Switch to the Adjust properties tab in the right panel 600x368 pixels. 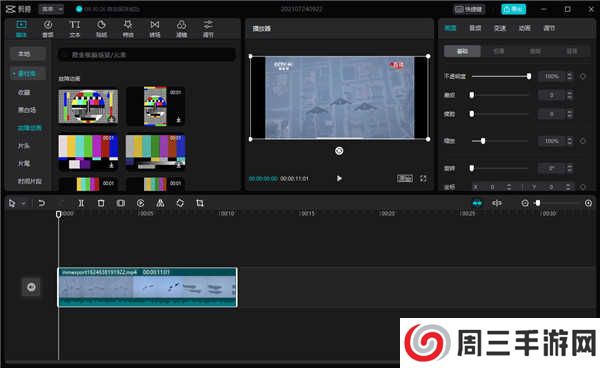pyautogui.click(x=549, y=28)
